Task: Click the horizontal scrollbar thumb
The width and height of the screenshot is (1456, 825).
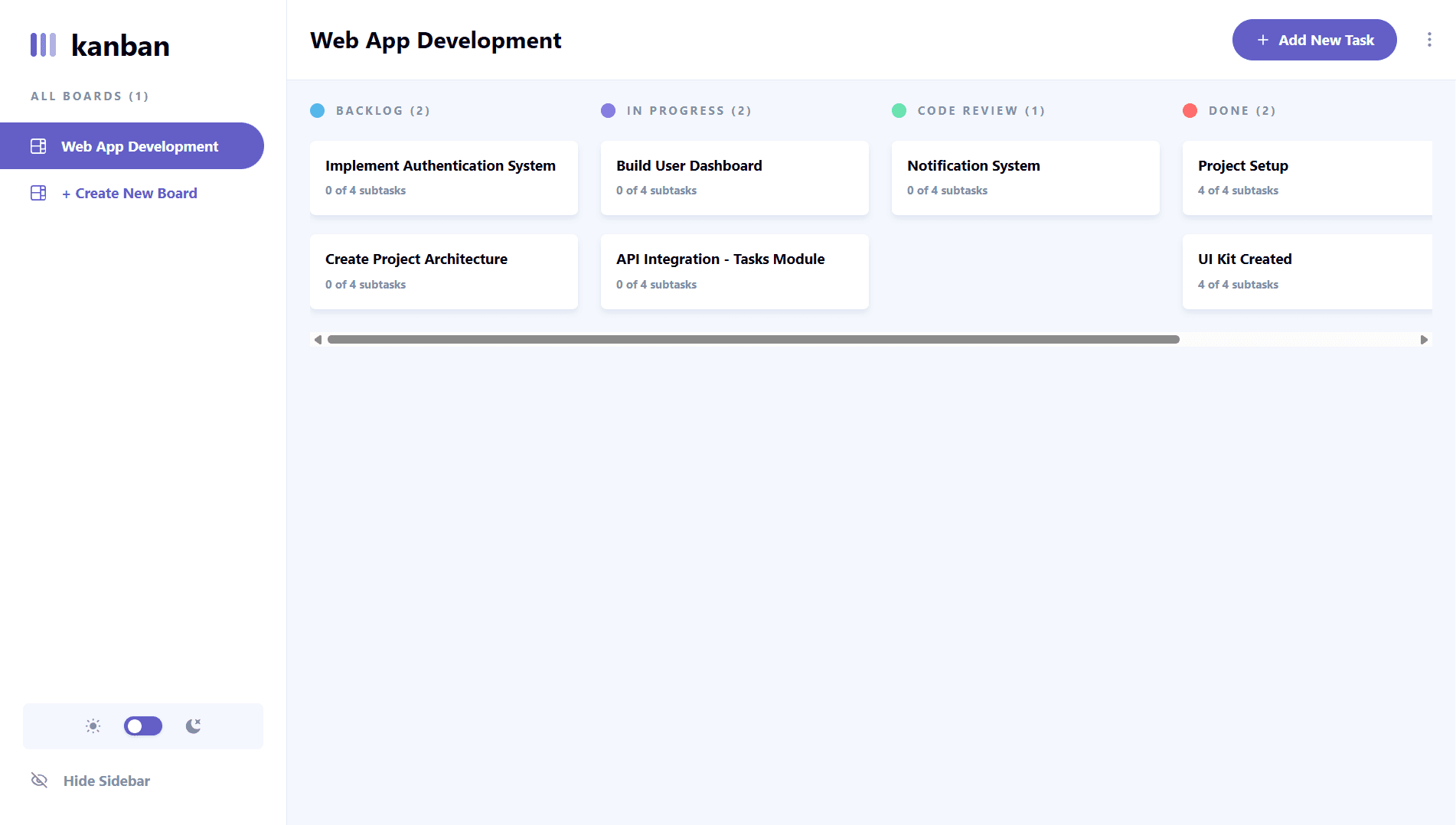Action: point(753,340)
